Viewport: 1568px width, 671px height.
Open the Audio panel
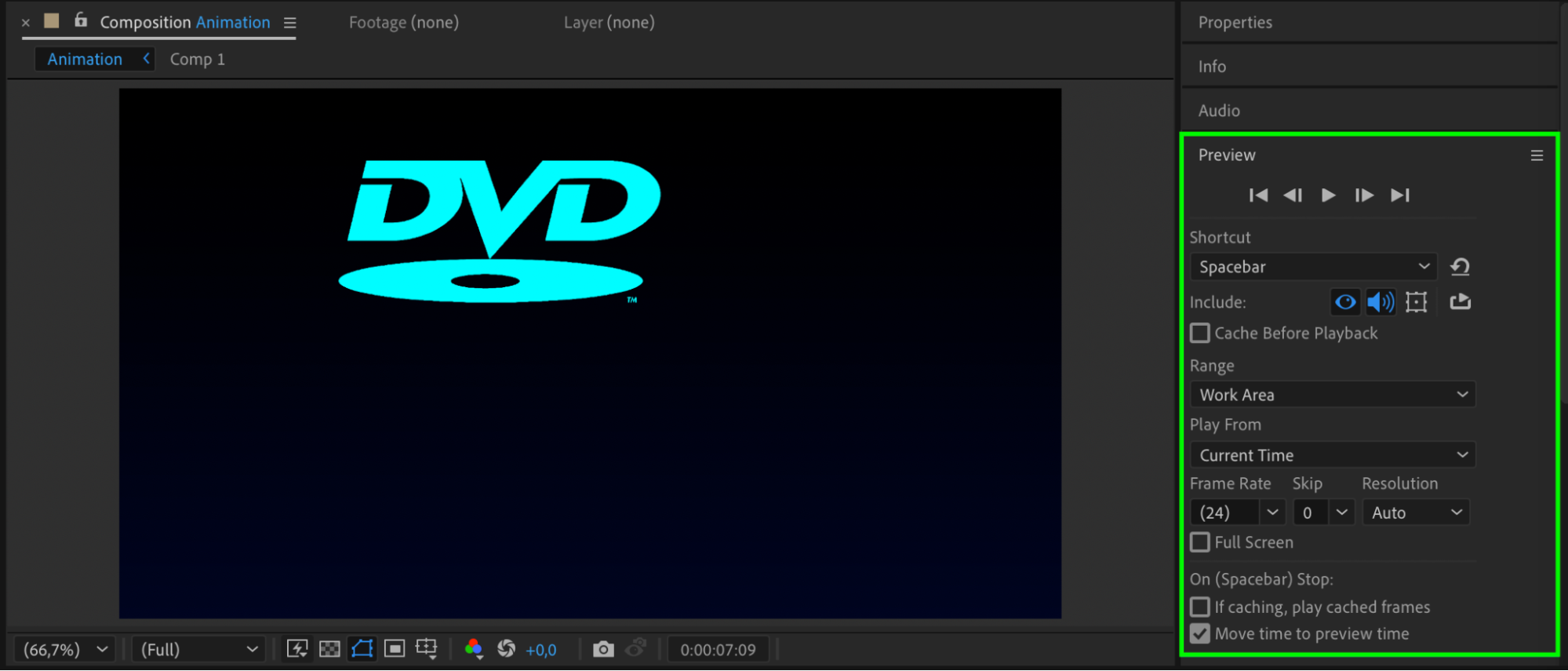1219,111
